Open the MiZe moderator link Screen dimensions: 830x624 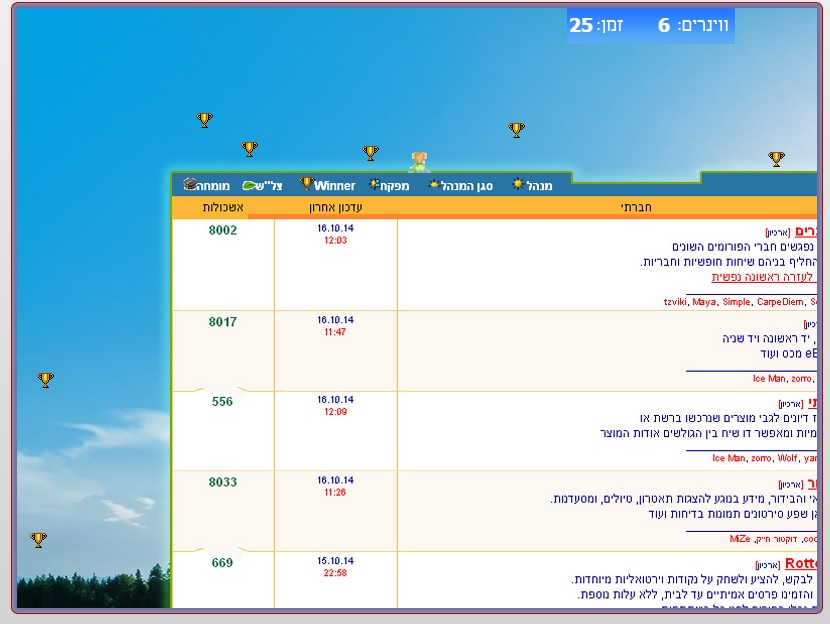click(x=739, y=538)
